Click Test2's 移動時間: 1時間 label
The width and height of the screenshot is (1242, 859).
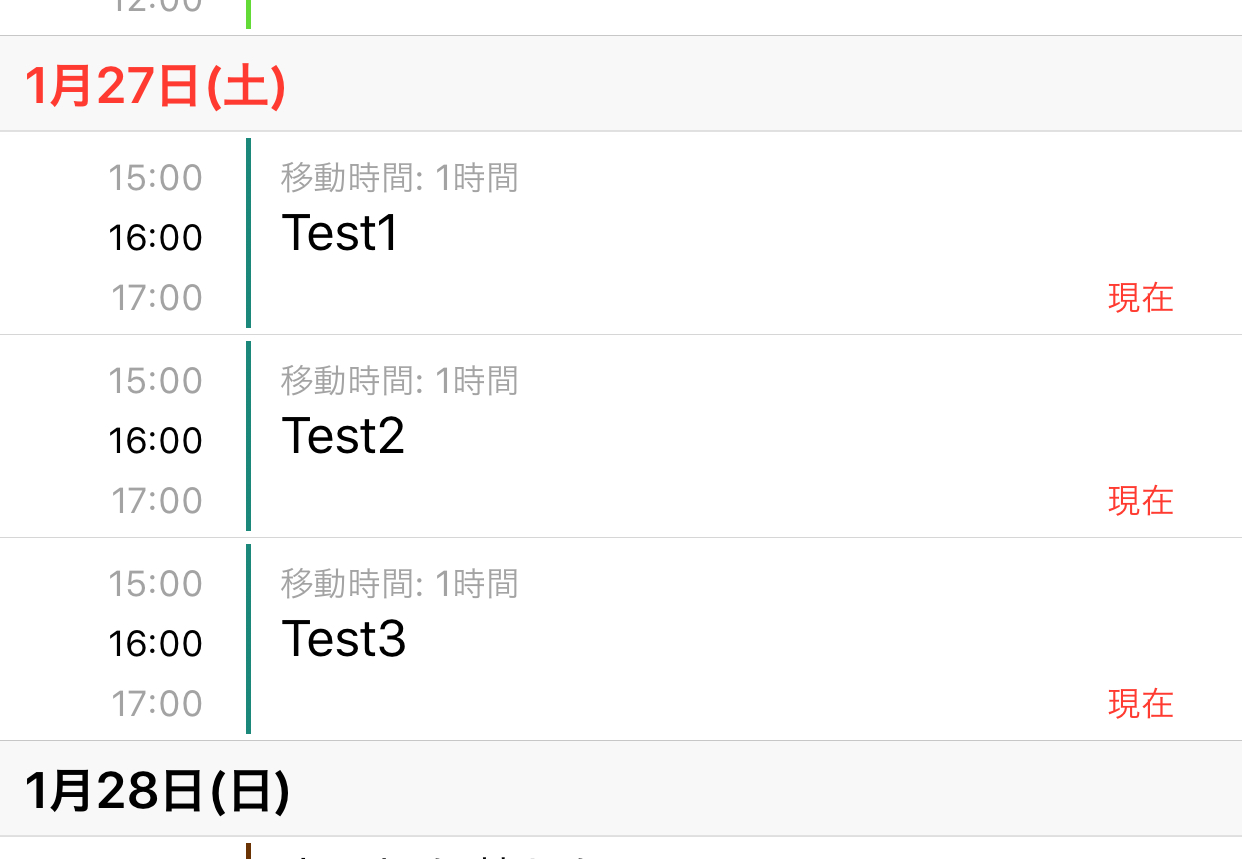pyautogui.click(x=399, y=382)
